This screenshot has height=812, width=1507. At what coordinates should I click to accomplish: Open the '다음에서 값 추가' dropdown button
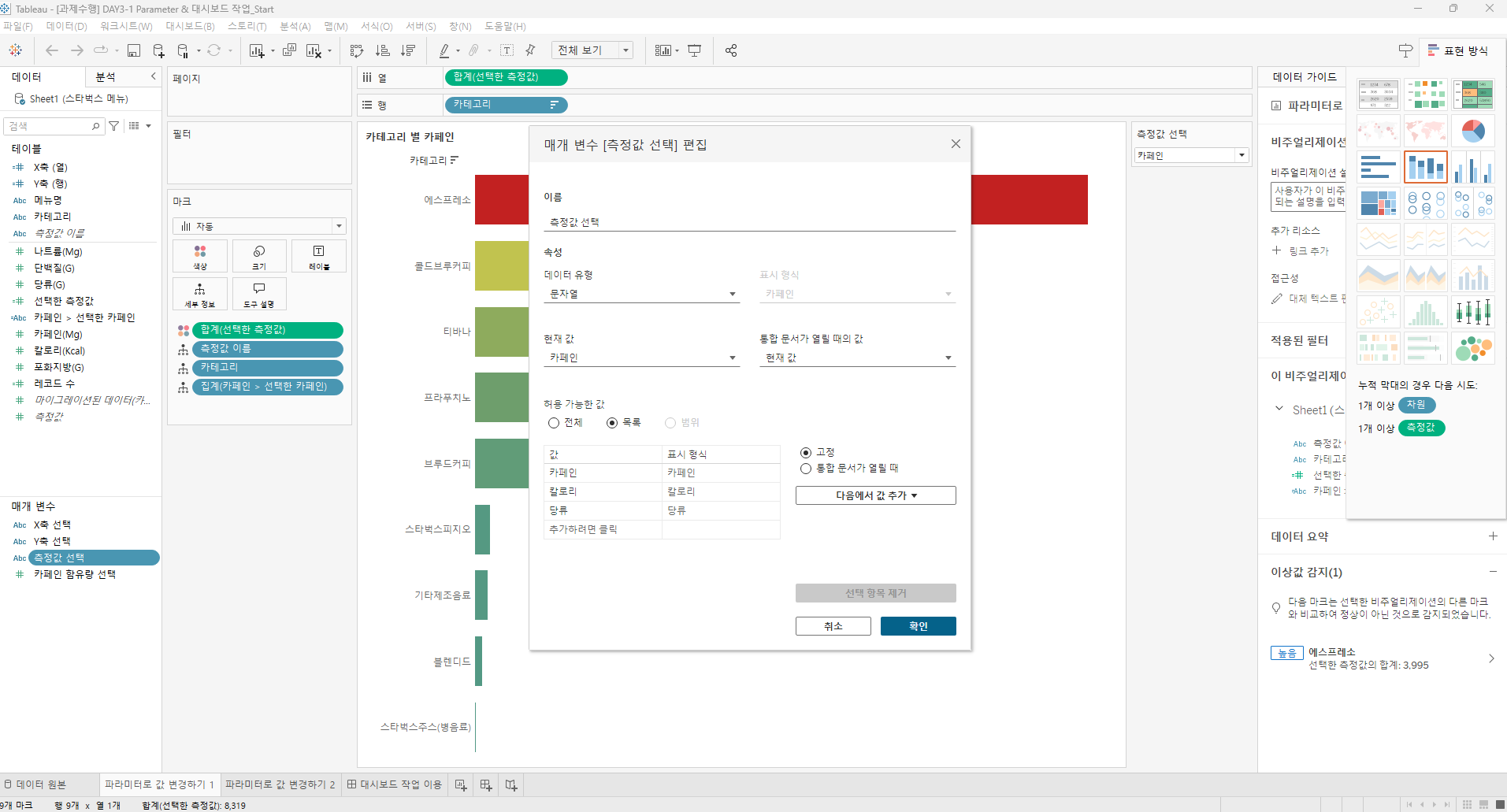point(876,495)
